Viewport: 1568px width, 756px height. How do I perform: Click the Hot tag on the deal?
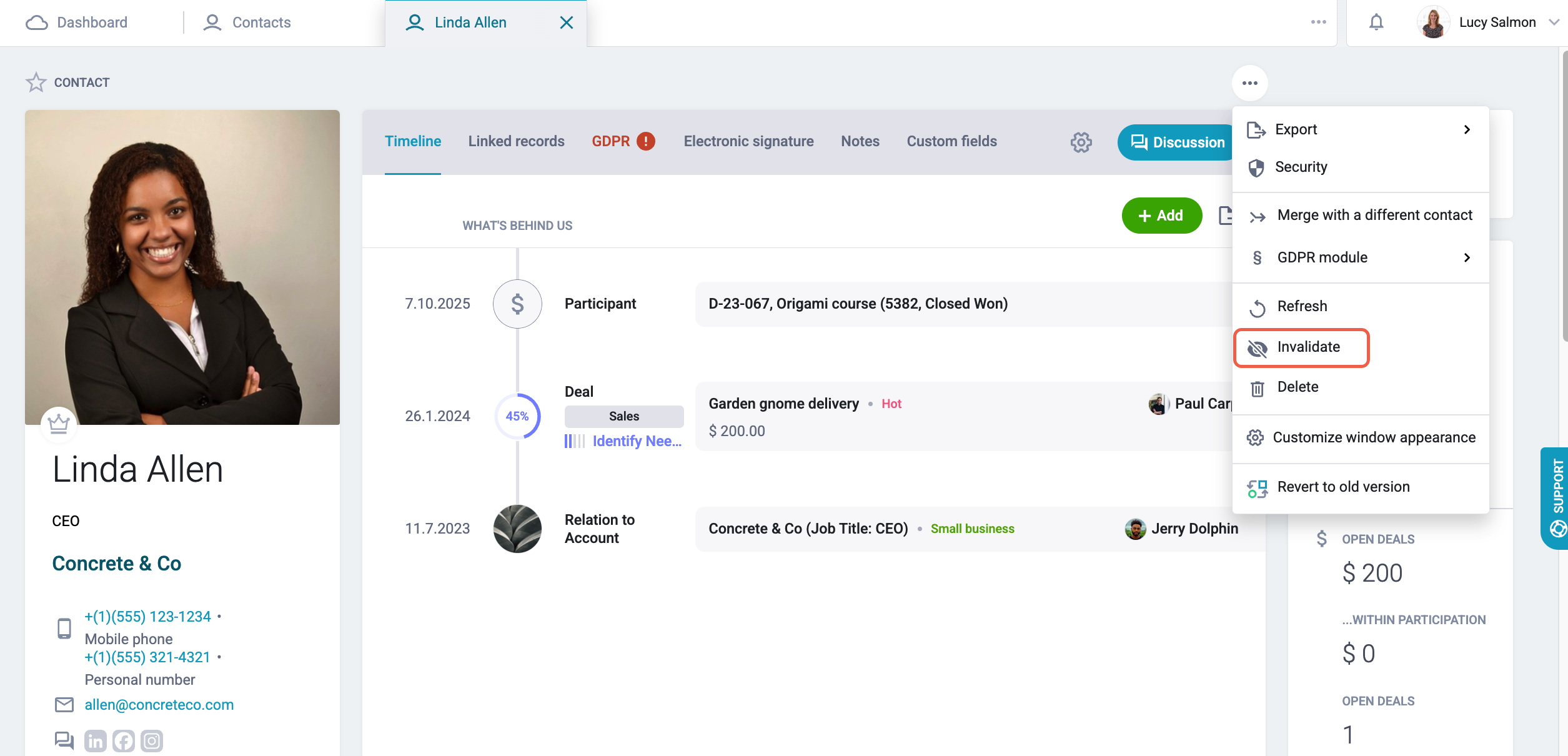[x=891, y=404]
